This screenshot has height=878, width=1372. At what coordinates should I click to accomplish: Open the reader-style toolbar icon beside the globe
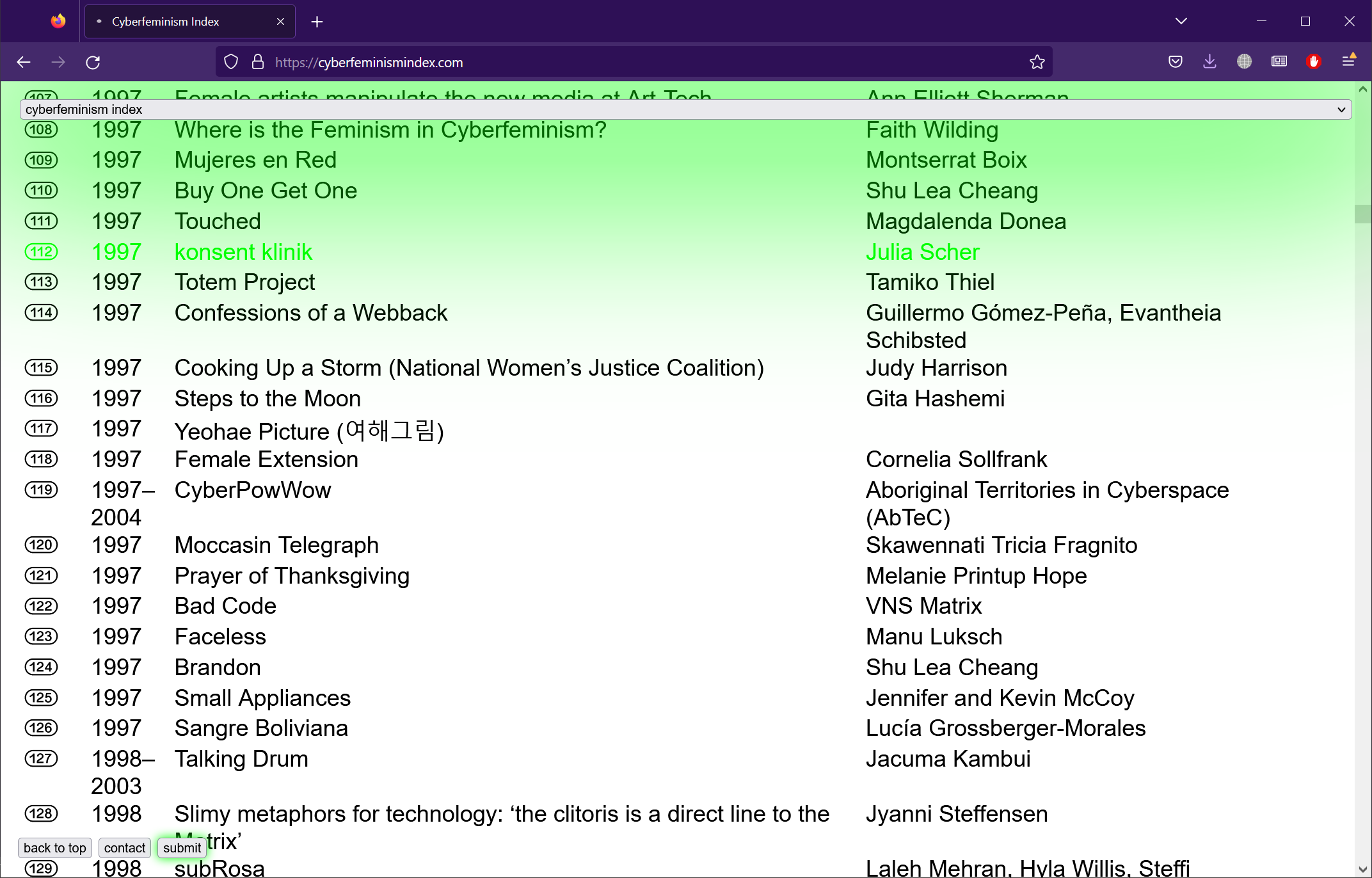[x=1279, y=61]
